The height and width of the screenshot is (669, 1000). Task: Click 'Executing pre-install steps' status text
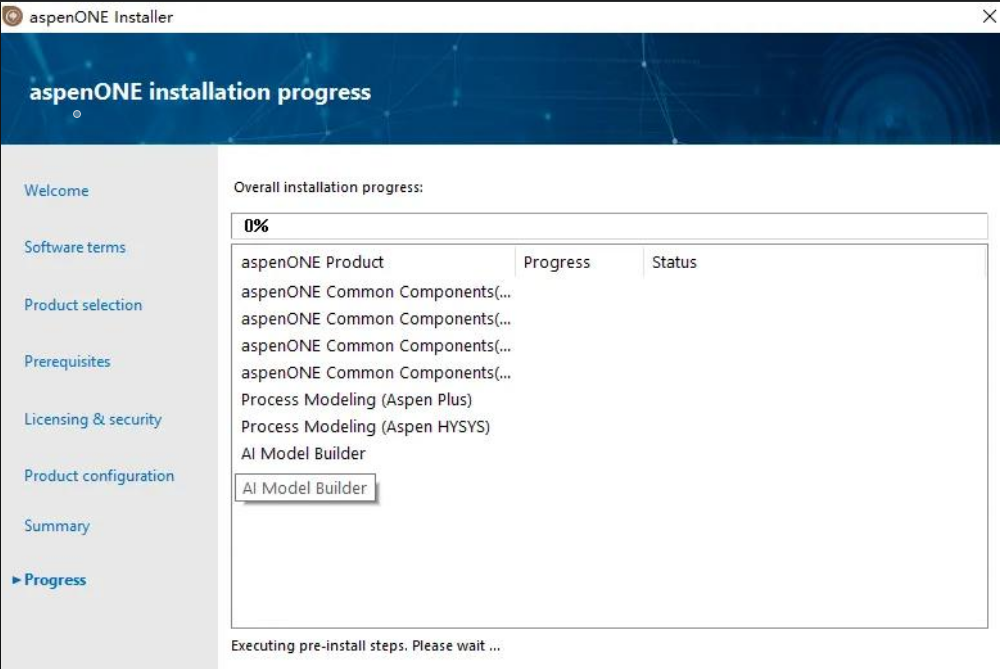point(365,645)
